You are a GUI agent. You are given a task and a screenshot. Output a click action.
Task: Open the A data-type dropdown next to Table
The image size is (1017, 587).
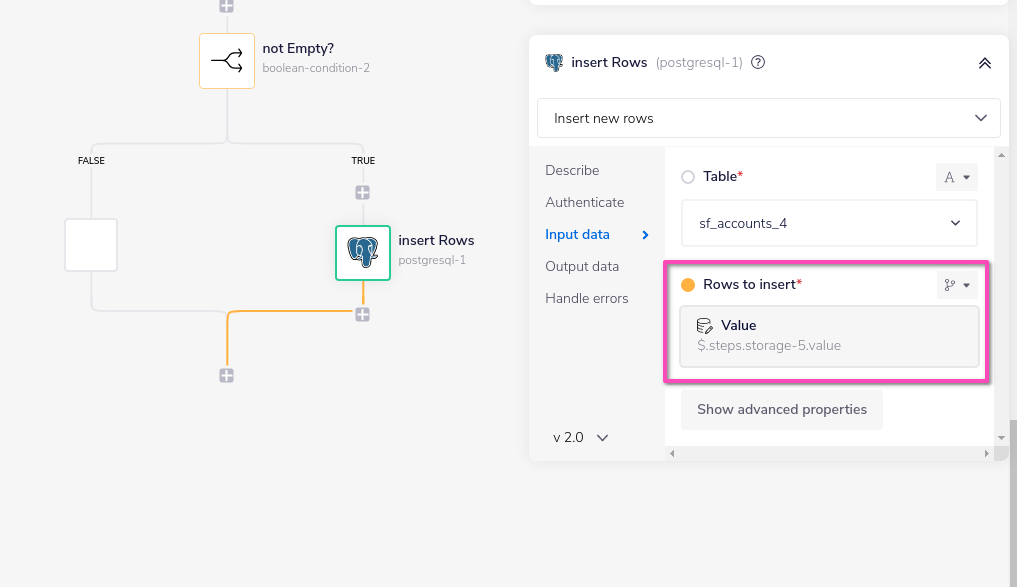tap(956, 176)
